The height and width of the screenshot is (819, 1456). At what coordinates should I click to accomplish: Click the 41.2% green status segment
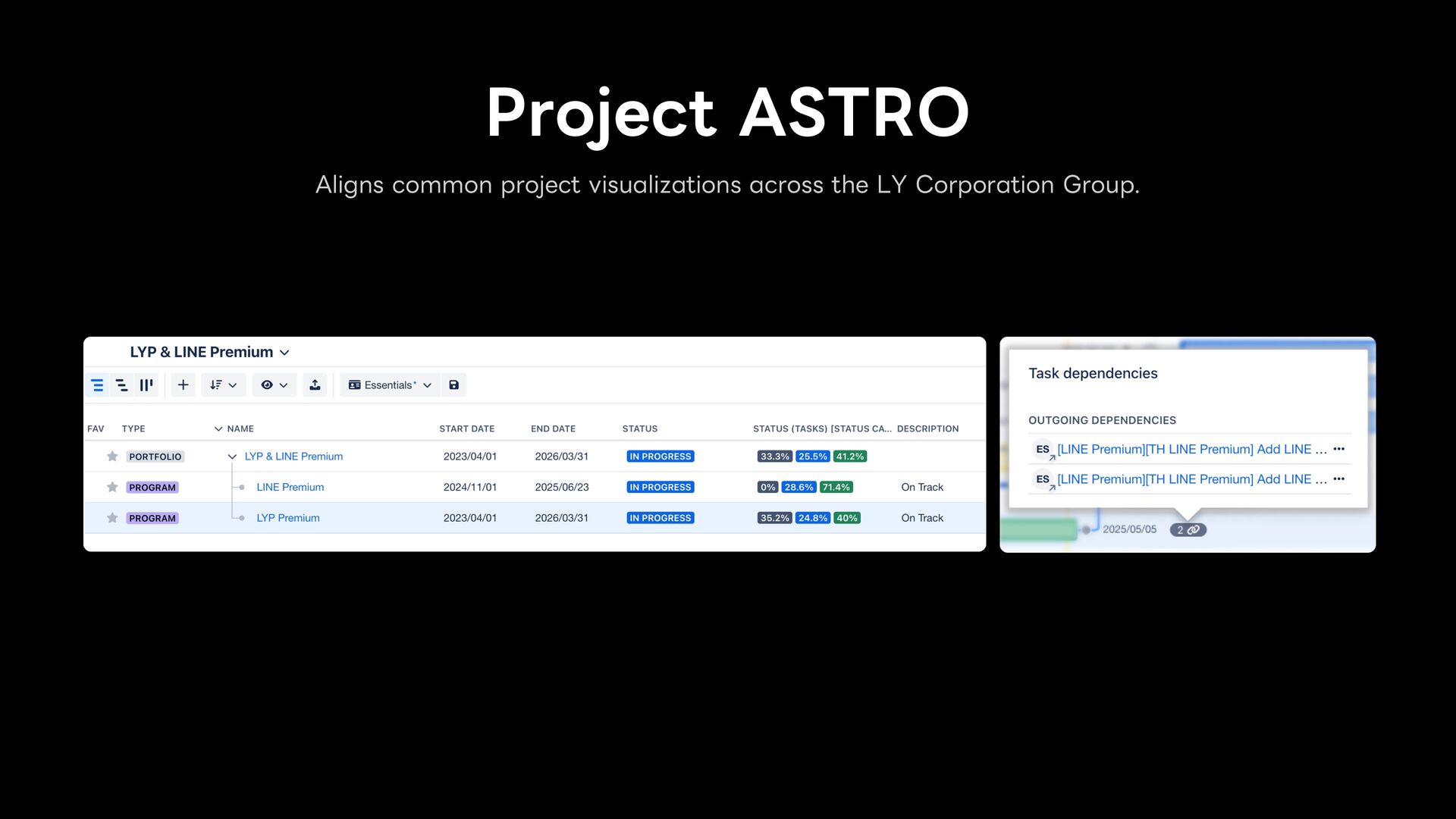850,457
